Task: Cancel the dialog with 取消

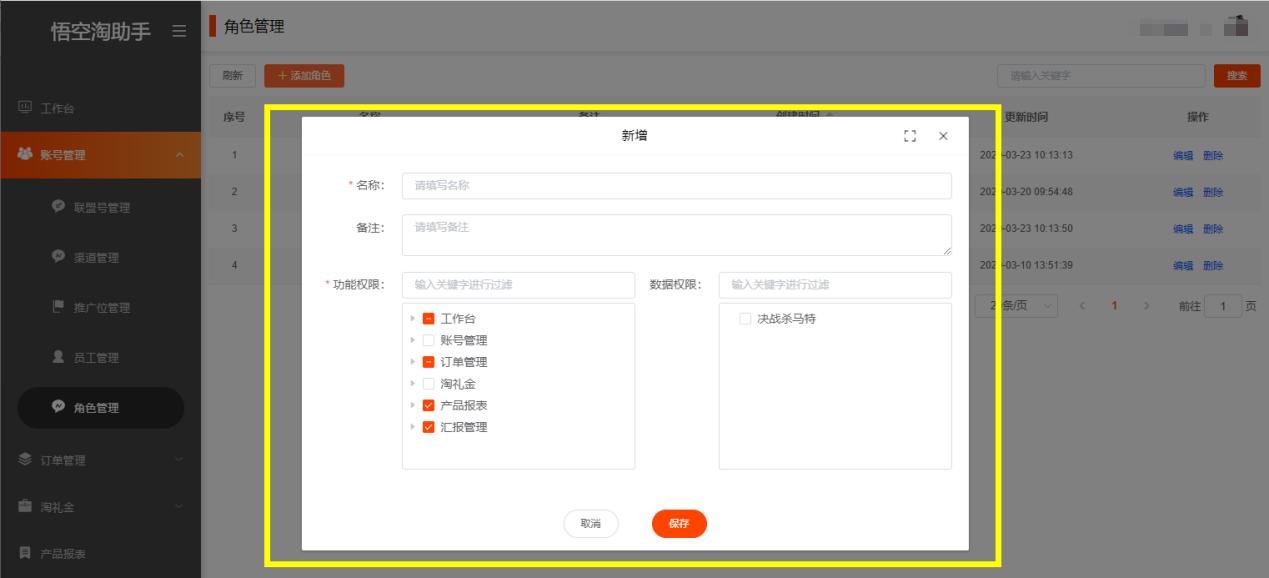Action: (x=591, y=524)
